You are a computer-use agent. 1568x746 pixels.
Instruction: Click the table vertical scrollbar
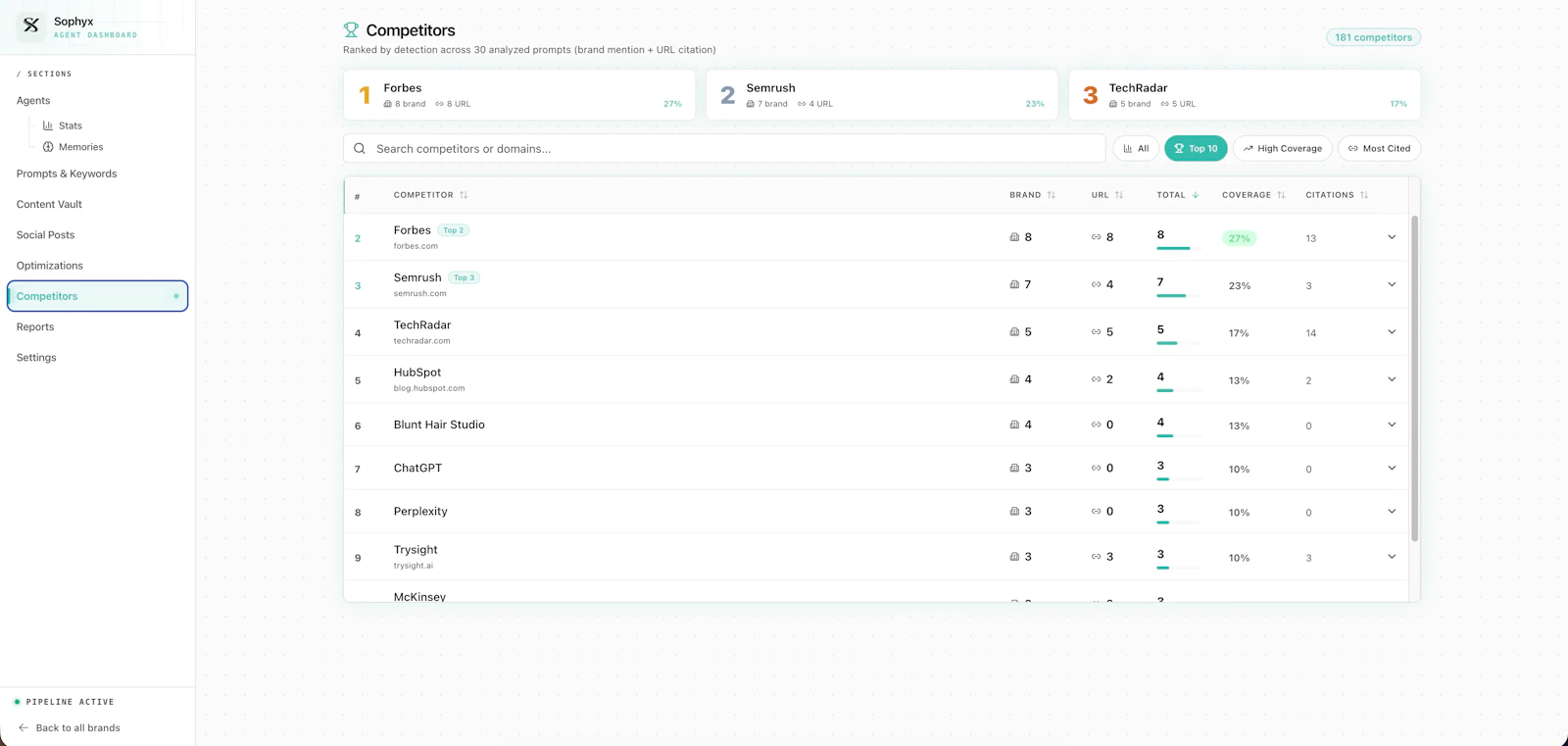pos(1414,378)
